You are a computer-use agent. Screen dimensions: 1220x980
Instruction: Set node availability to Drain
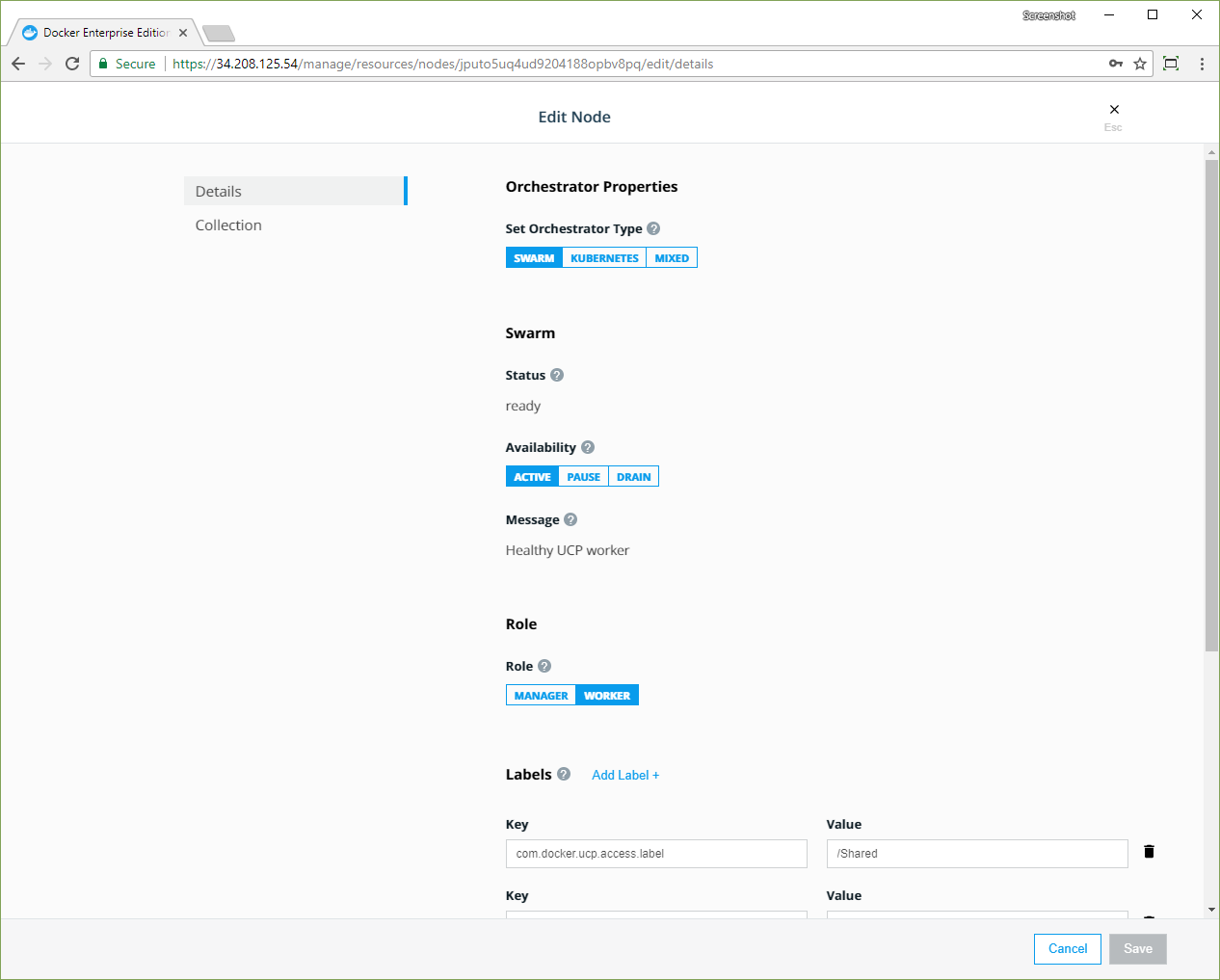pos(633,477)
